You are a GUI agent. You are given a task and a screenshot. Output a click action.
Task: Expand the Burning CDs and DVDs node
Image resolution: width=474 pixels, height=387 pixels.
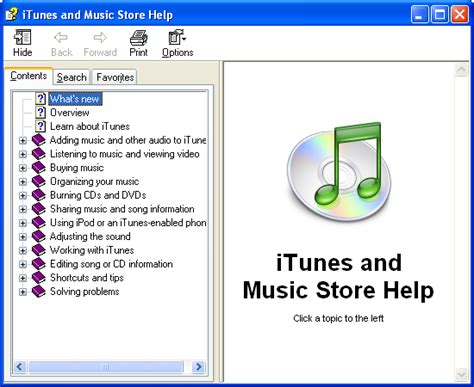pos(23,195)
